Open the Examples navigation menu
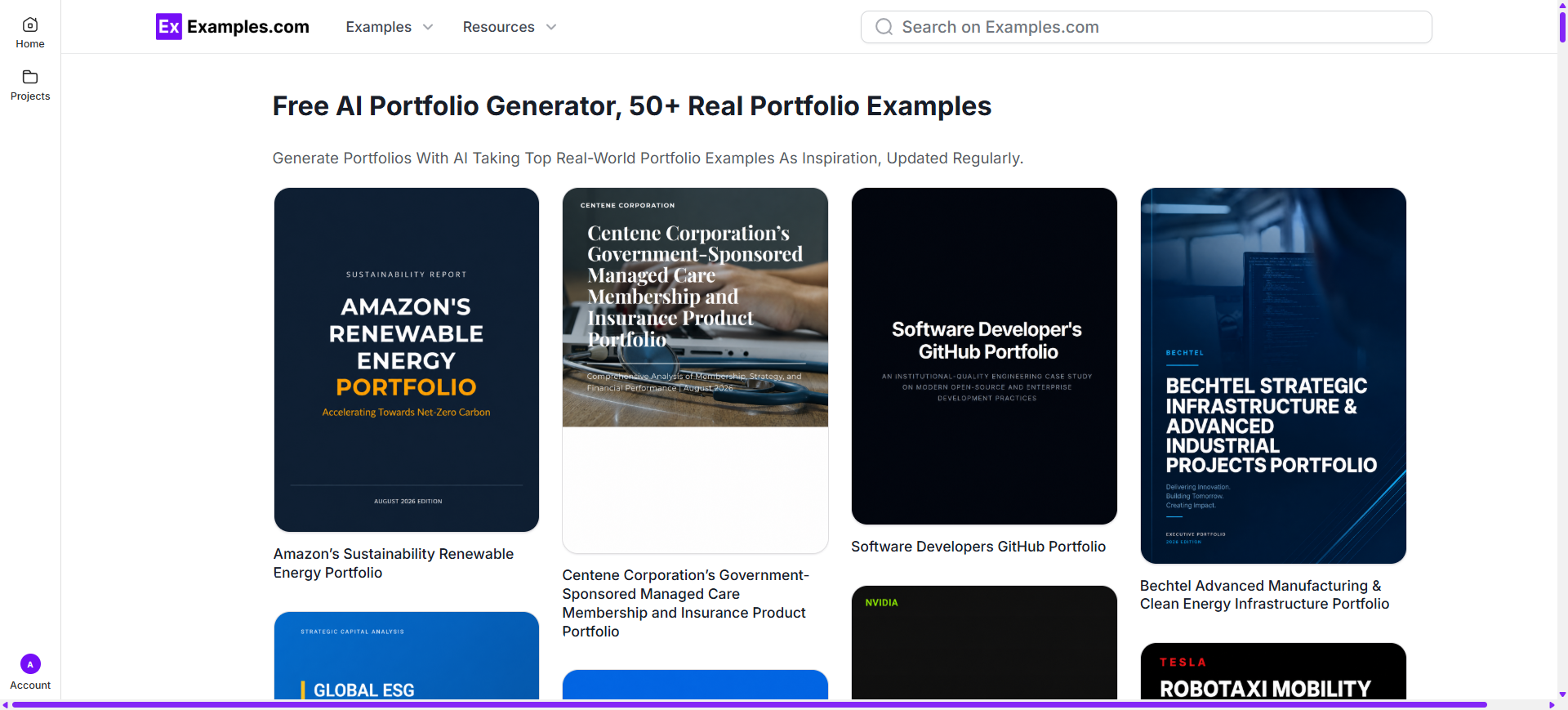This screenshot has height=710, width=1568. point(390,27)
